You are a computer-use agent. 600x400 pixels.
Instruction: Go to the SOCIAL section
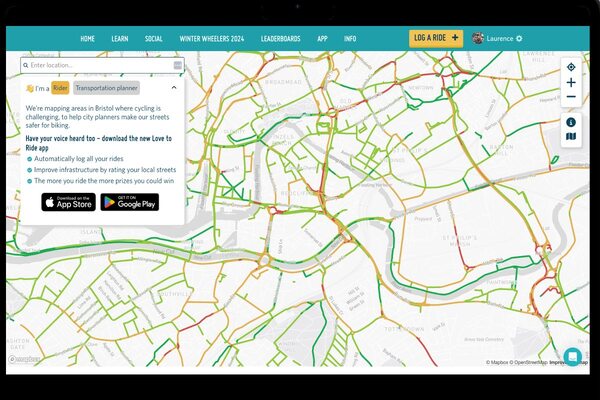[153, 39]
